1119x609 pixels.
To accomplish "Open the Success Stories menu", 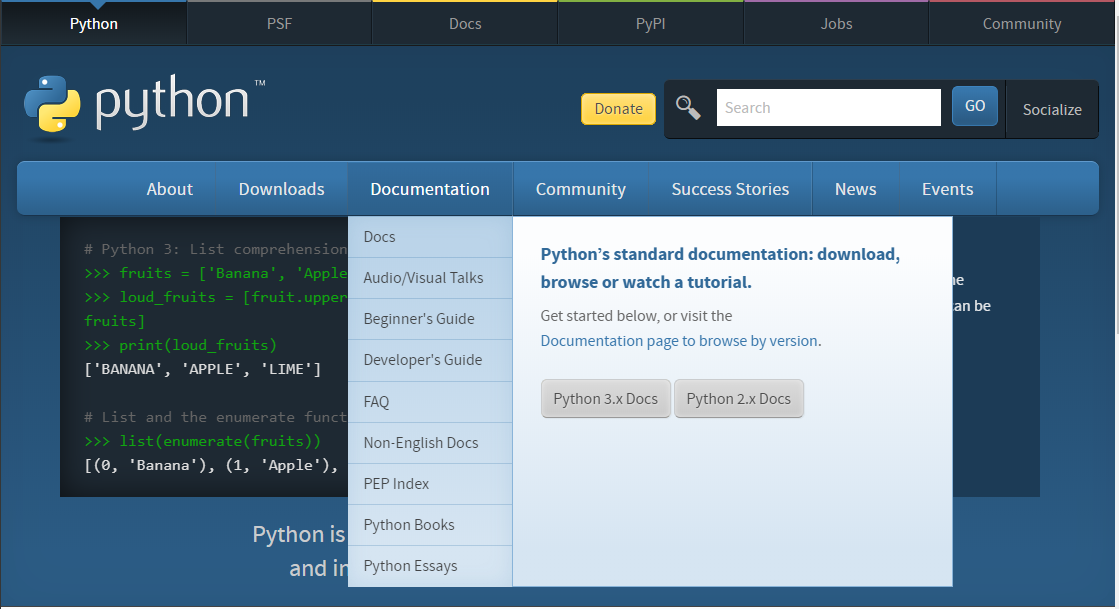I will coord(730,189).
